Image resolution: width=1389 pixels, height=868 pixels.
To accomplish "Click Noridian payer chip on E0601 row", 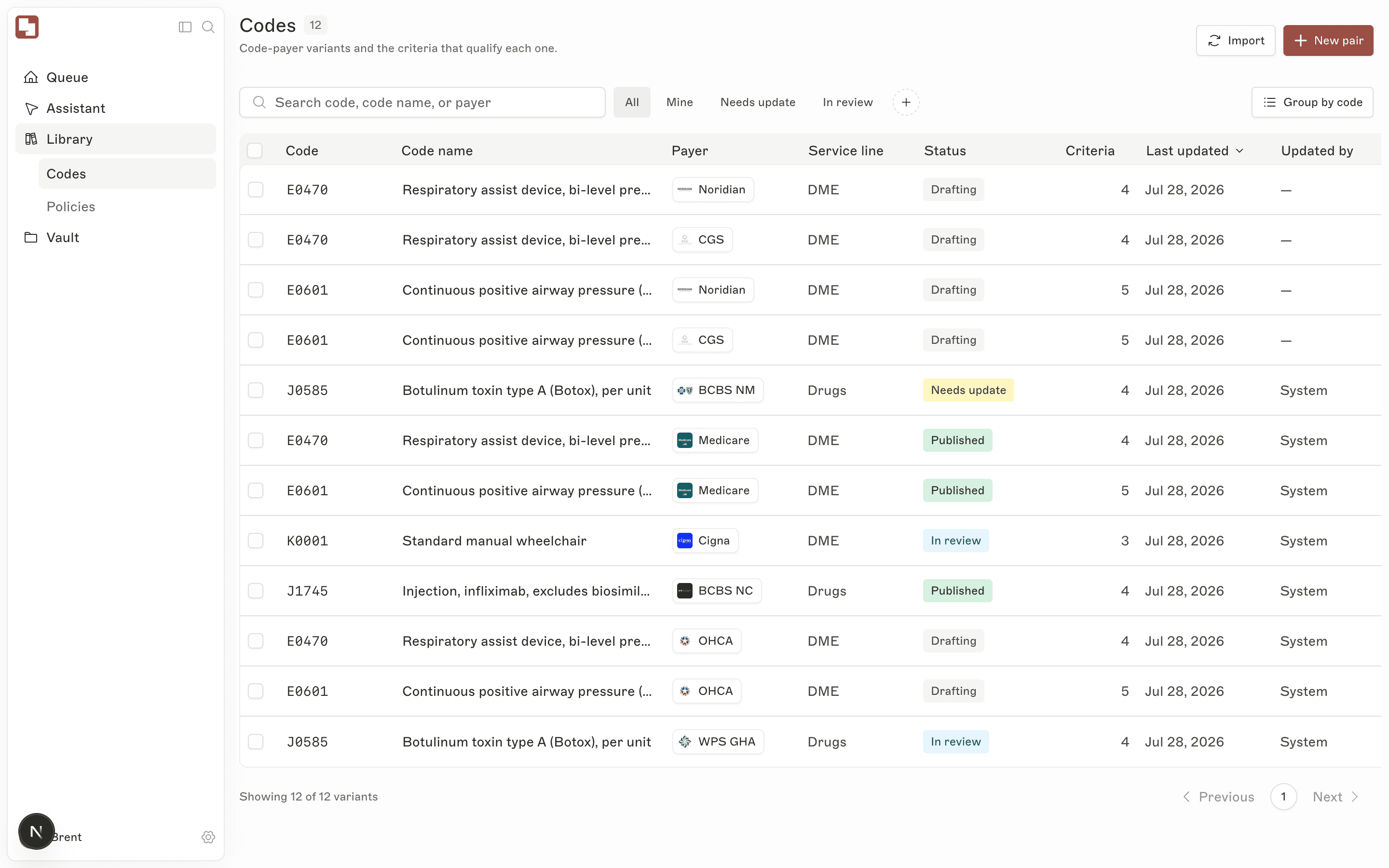I will 713,290.
